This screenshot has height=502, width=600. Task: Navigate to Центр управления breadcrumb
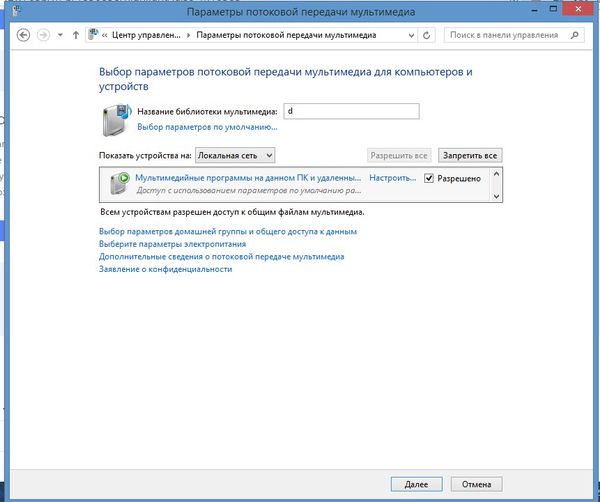point(149,35)
